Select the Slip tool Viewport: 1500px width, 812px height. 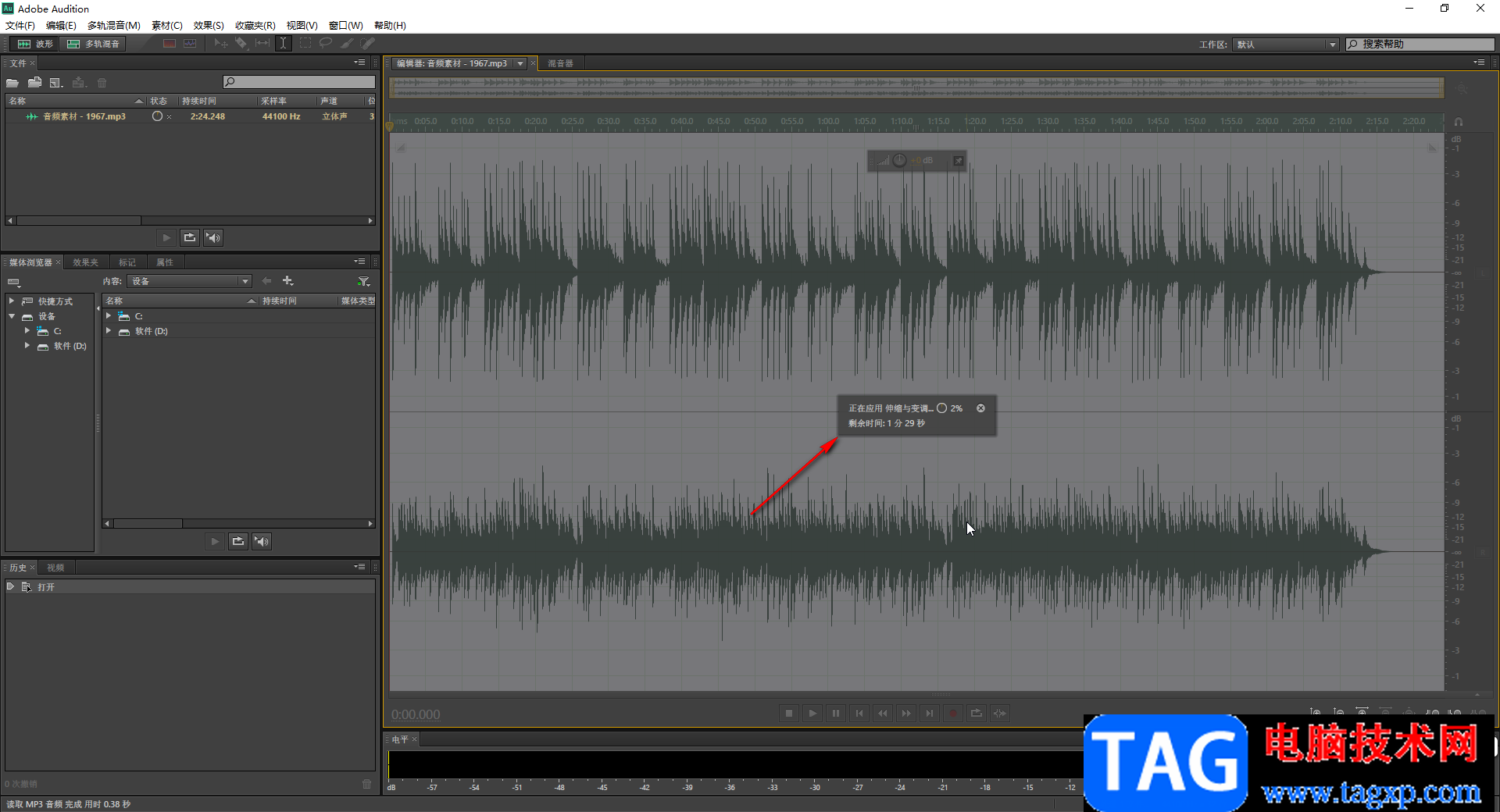tap(262, 44)
